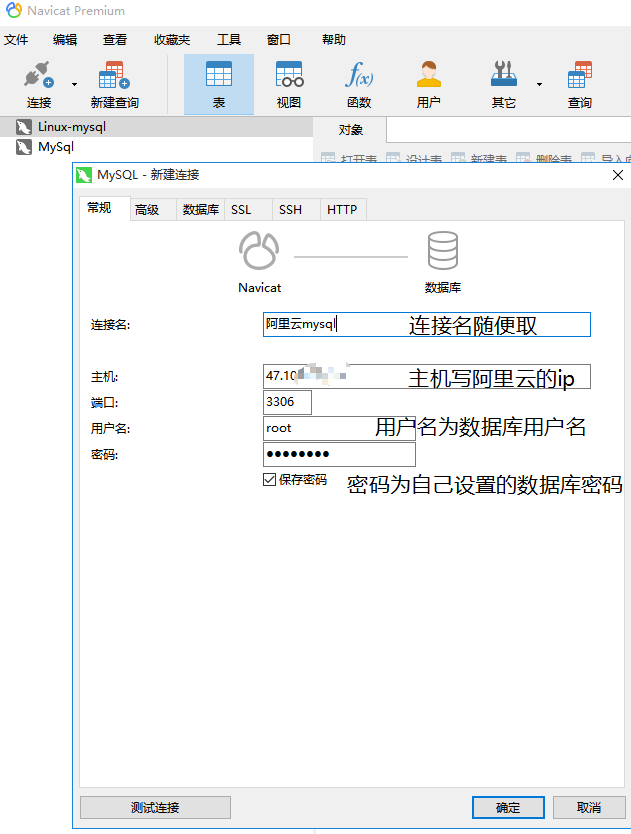Image resolution: width=631 pixels, height=834 pixels.
Task: Click the dialog title bar MySQL icon
Action: [x=84, y=175]
